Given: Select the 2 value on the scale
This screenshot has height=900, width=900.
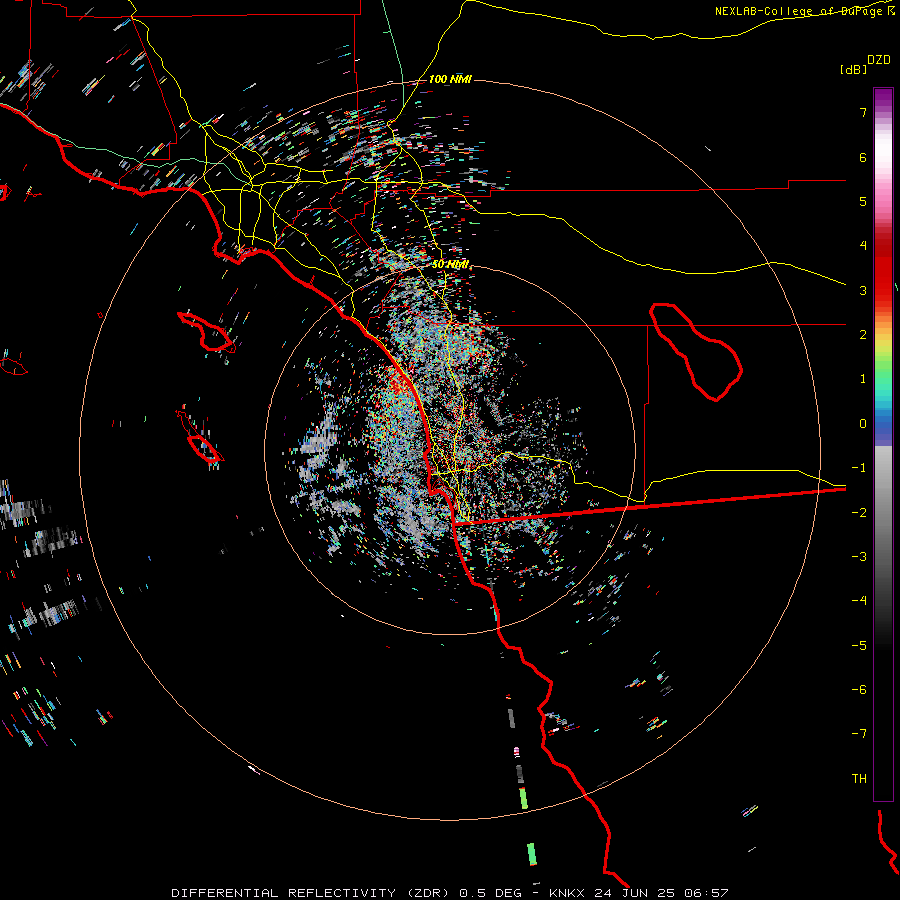Looking at the screenshot, I should coord(863,335).
